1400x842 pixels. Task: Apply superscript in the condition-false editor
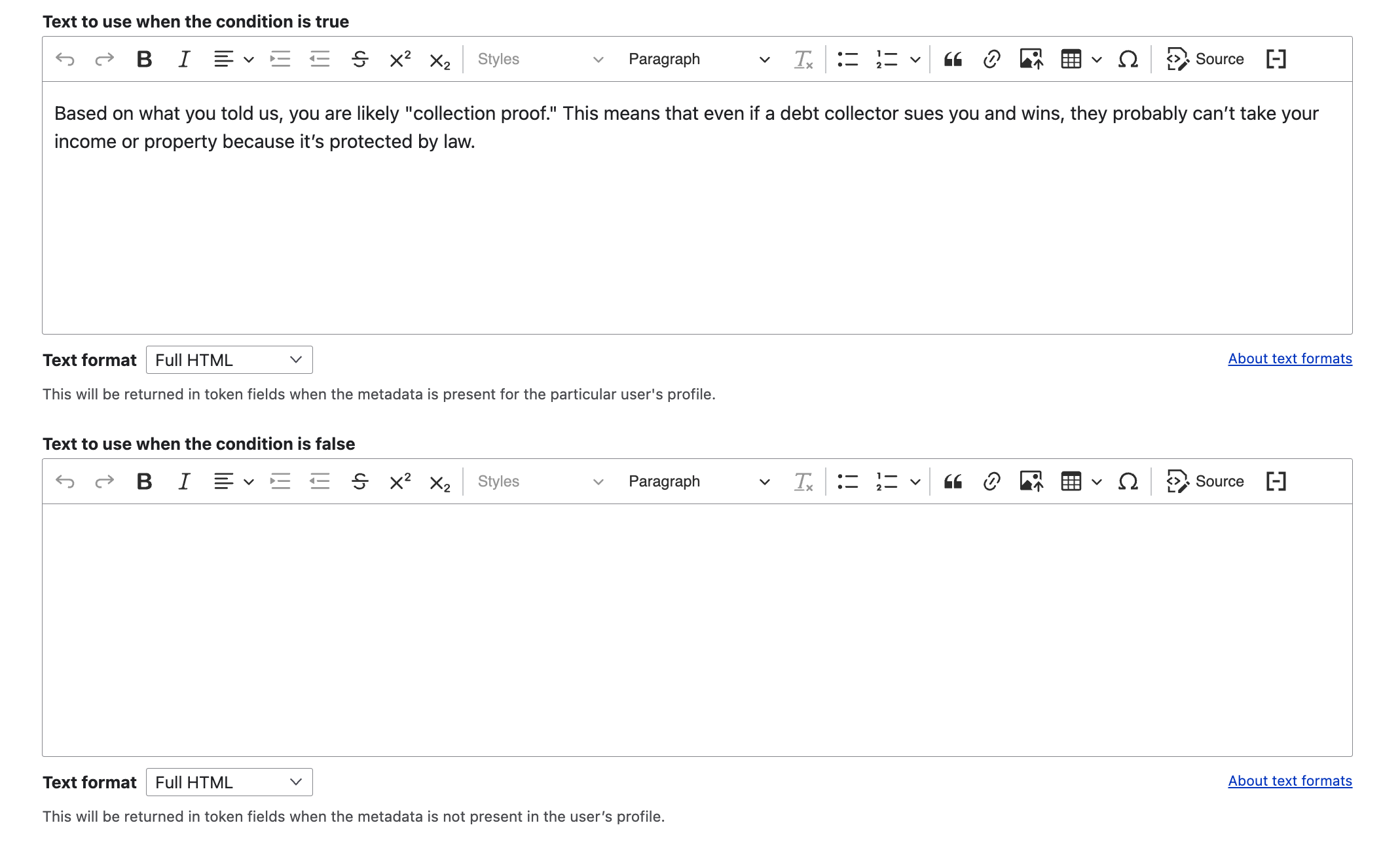[x=399, y=482]
